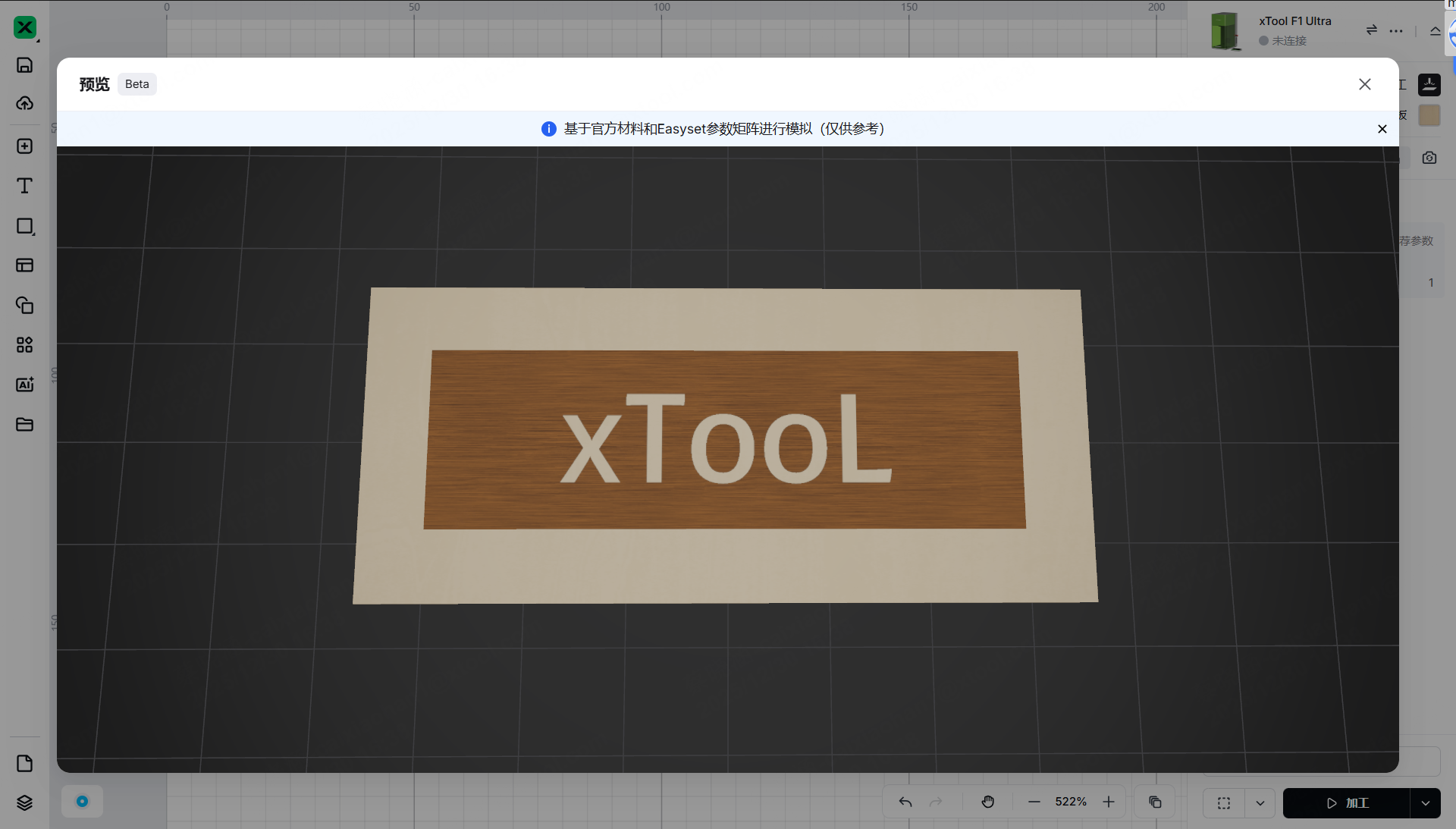The image size is (1456, 829).
Task: Click the undo arrow
Action: pyautogui.click(x=905, y=802)
